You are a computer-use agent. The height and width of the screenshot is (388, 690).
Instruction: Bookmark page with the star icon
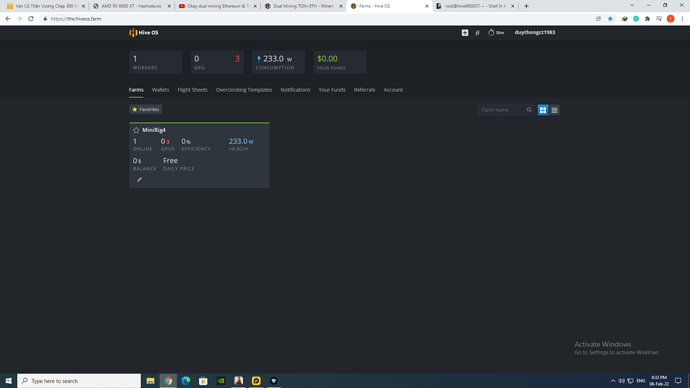(610, 19)
